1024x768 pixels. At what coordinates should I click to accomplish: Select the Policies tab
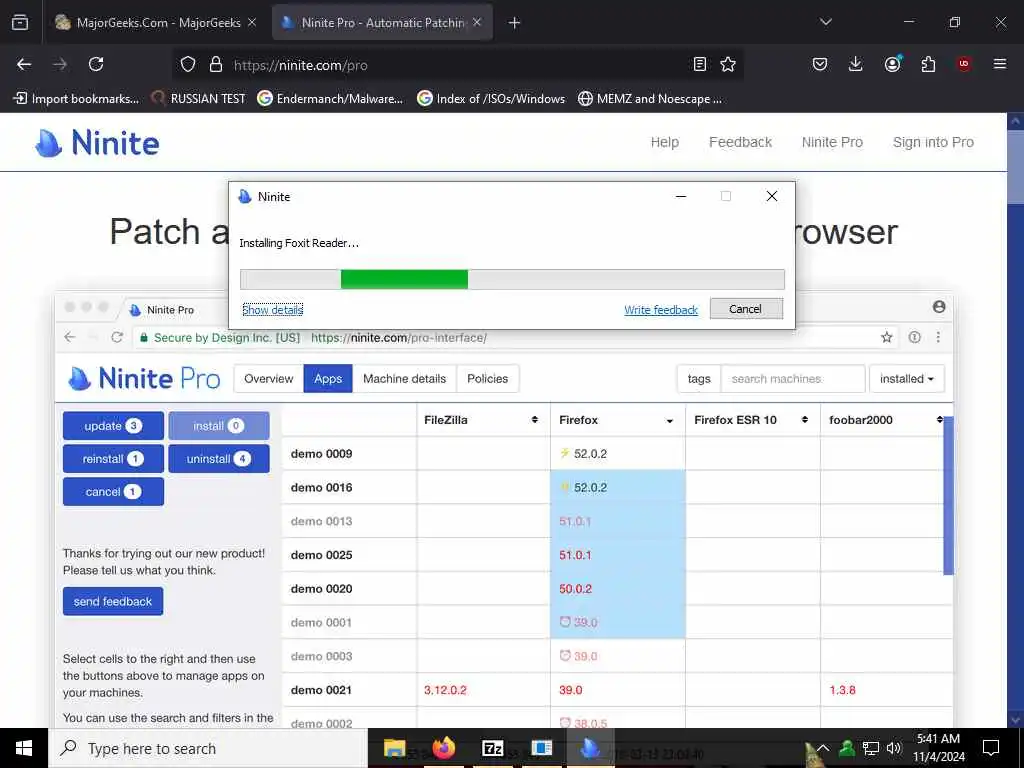(x=487, y=379)
